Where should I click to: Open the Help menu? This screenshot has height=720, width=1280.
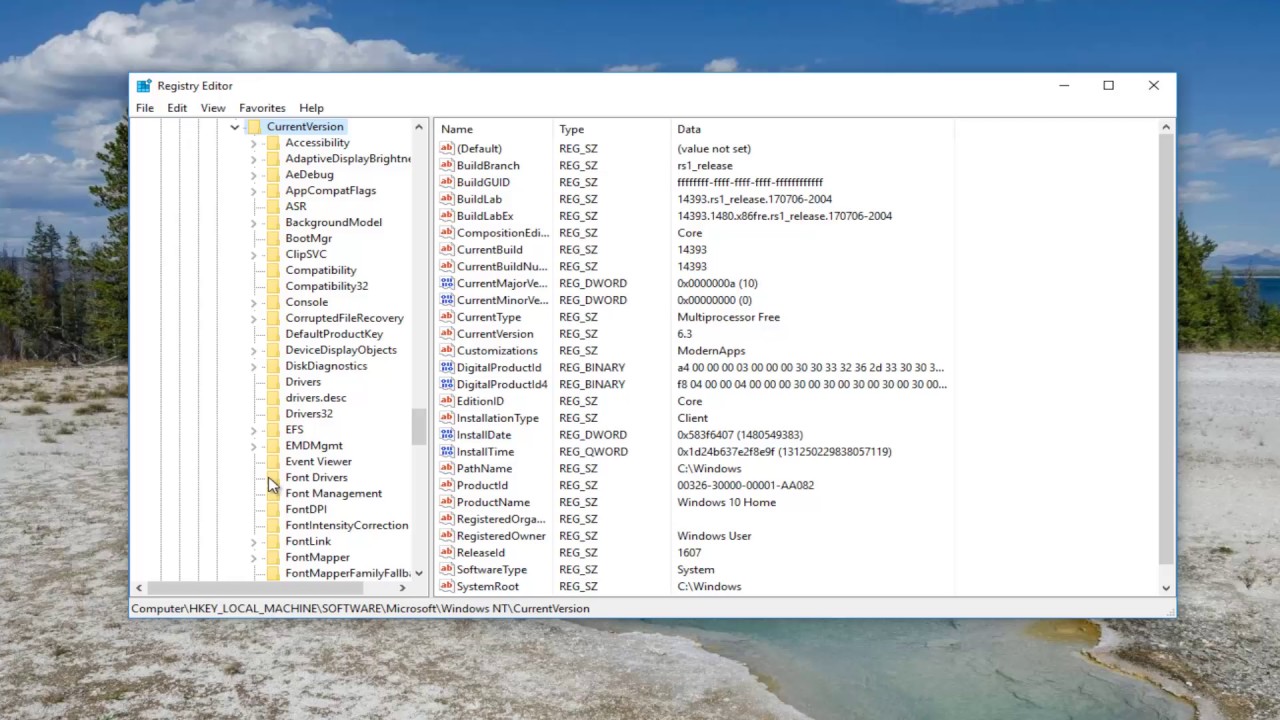[311, 108]
